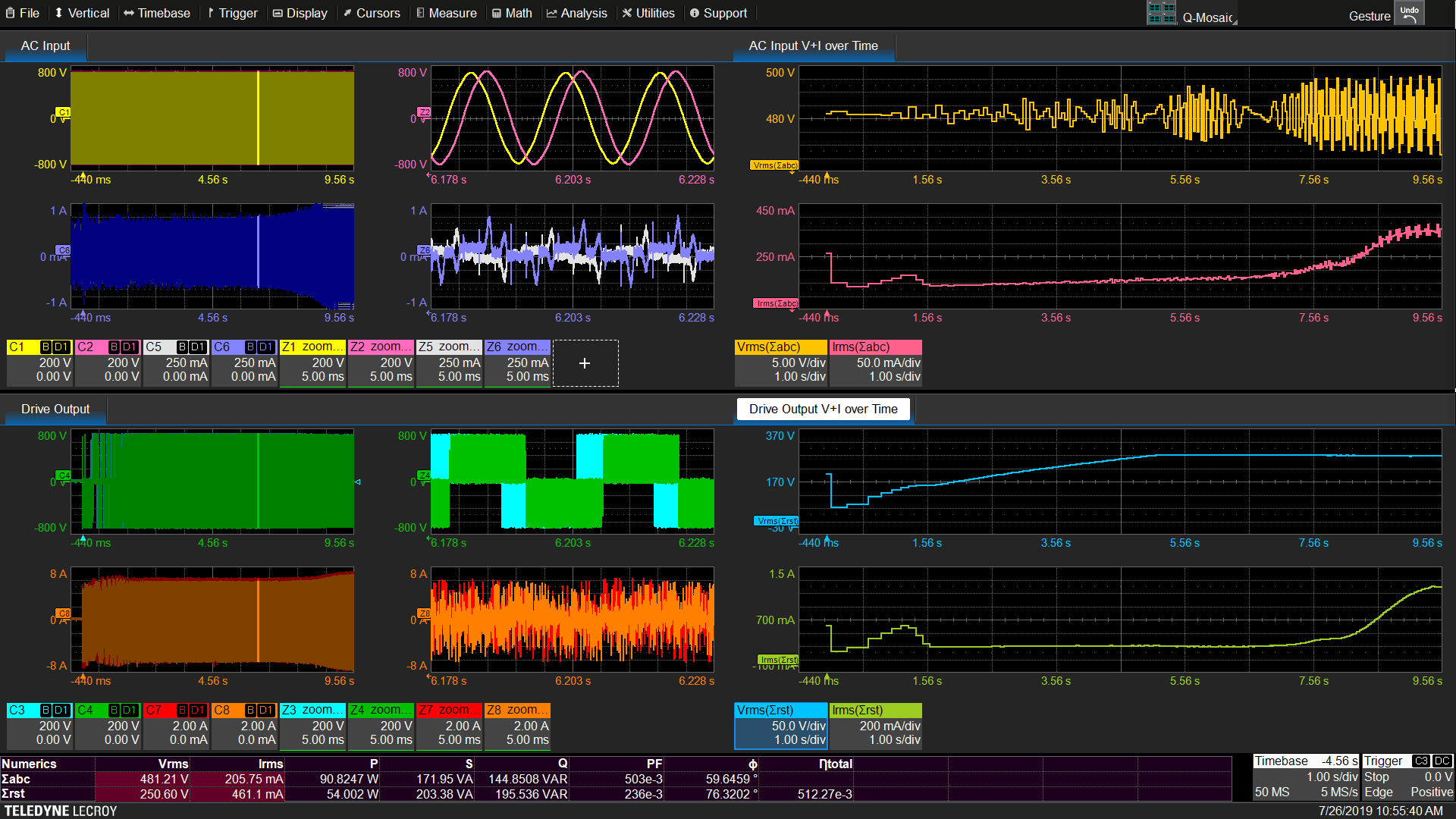Open the Trigger descriptor box
Screen dimensions: 1456x819
tap(1407, 777)
